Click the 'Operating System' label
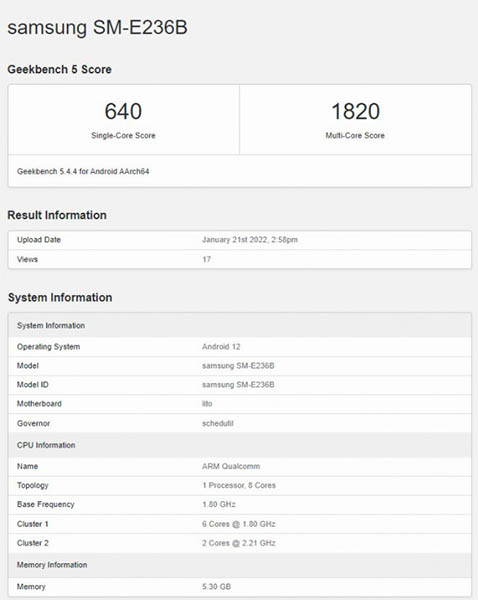This screenshot has width=478, height=600. (49, 347)
